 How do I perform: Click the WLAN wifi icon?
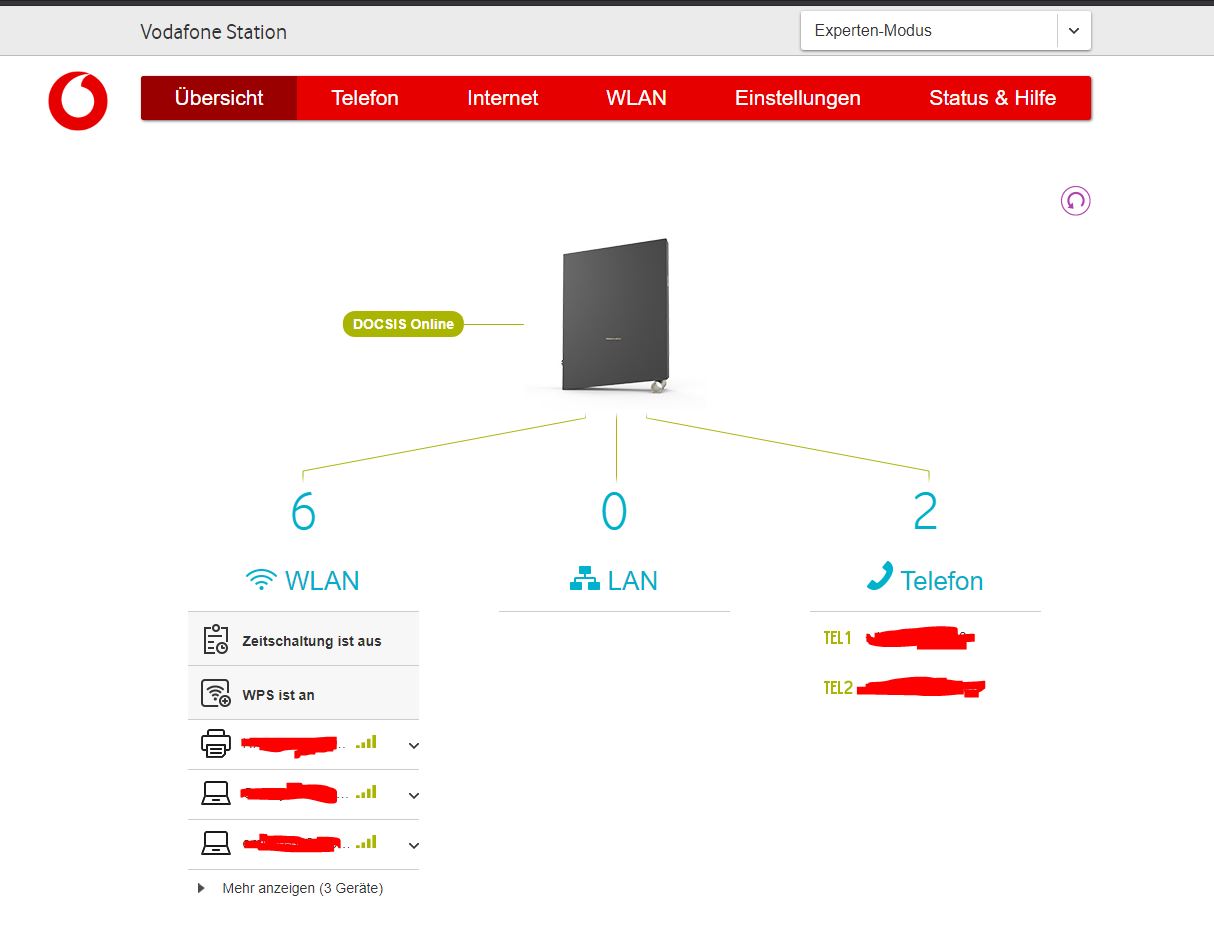[x=261, y=579]
